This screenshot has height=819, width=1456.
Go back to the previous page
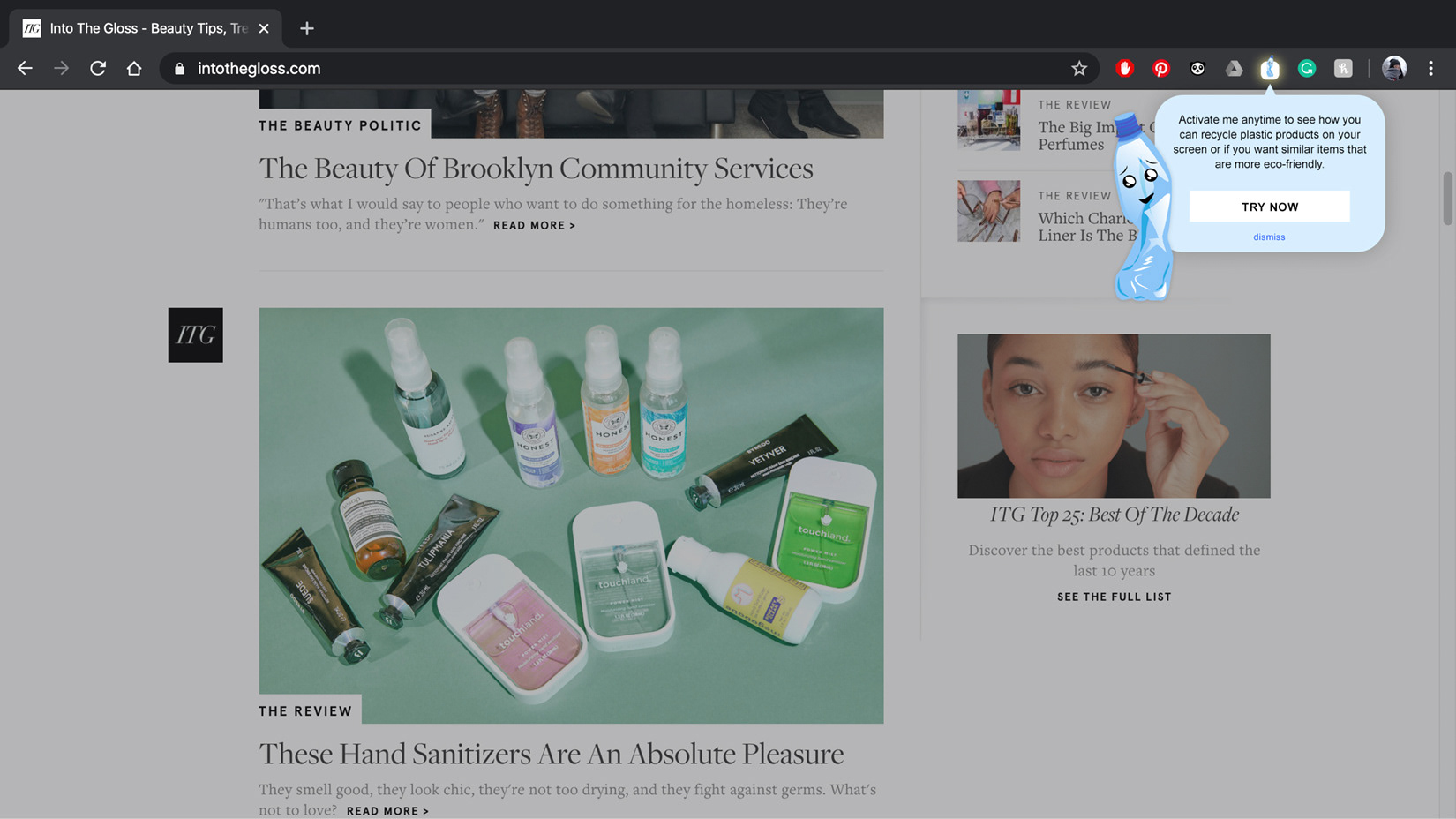(x=25, y=68)
